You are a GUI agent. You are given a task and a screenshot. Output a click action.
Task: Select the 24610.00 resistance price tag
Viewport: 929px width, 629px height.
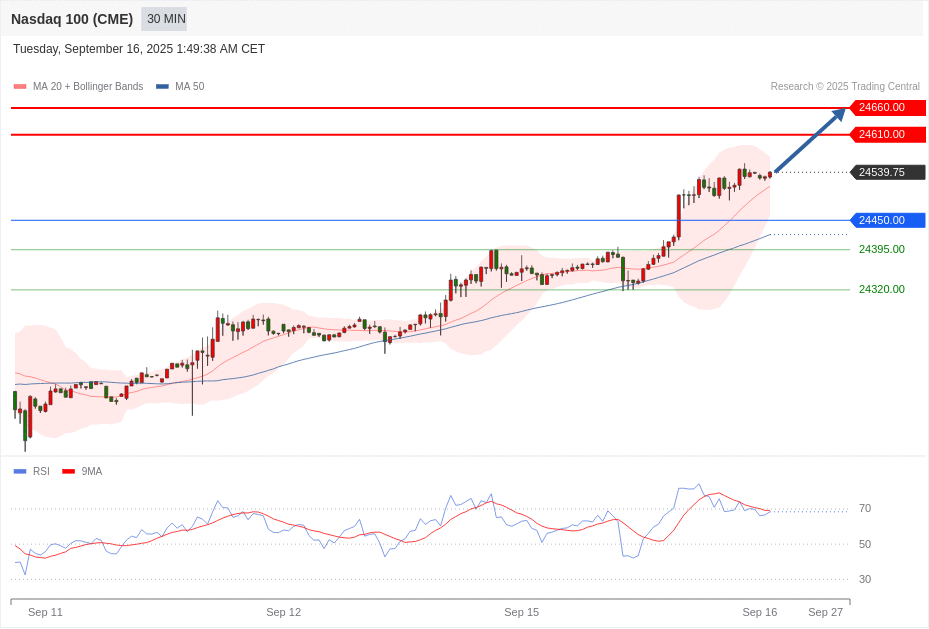tap(887, 134)
